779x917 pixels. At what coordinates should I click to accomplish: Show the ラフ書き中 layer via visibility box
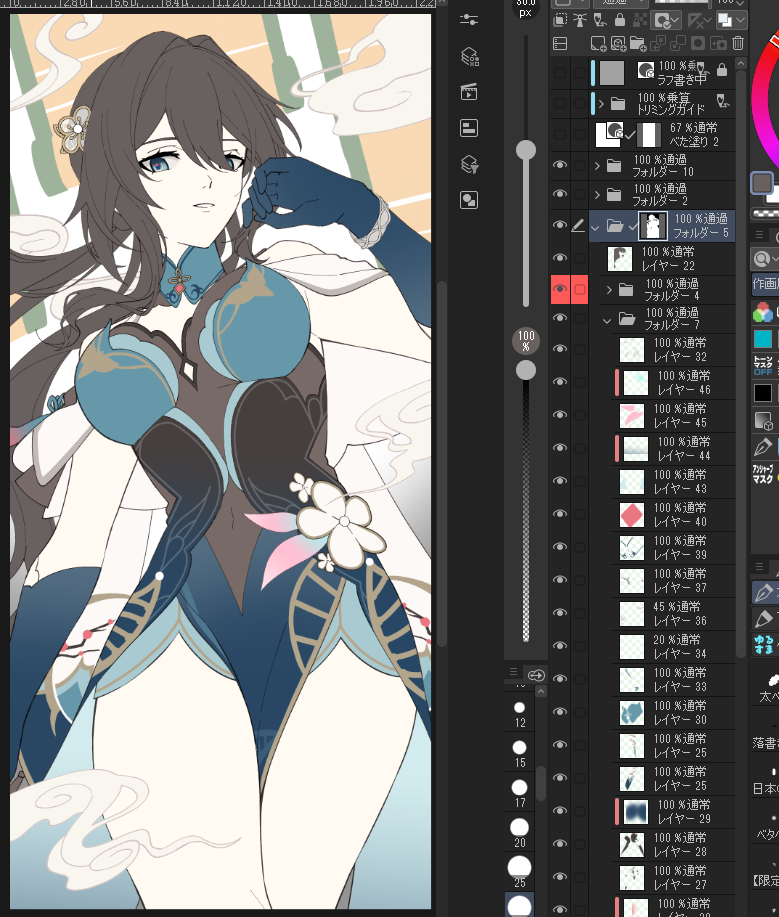pyautogui.click(x=560, y=73)
